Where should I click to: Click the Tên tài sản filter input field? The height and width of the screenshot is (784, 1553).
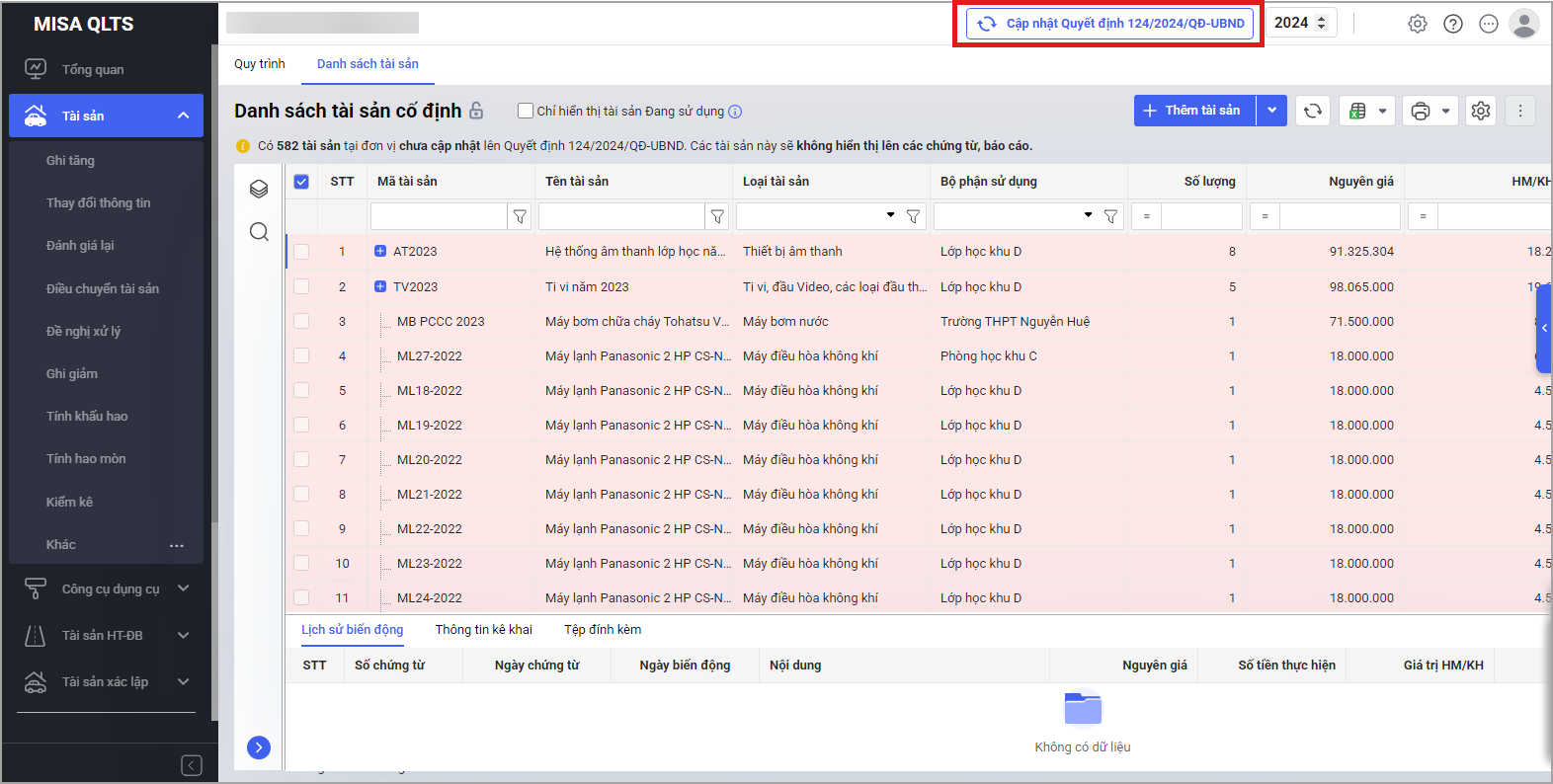(x=620, y=216)
